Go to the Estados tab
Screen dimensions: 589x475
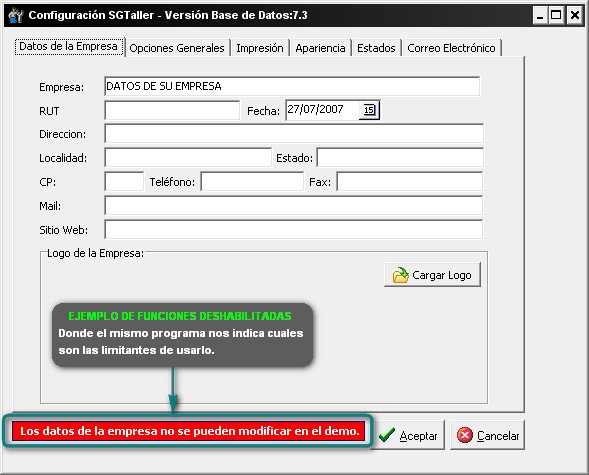(x=376, y=48)
